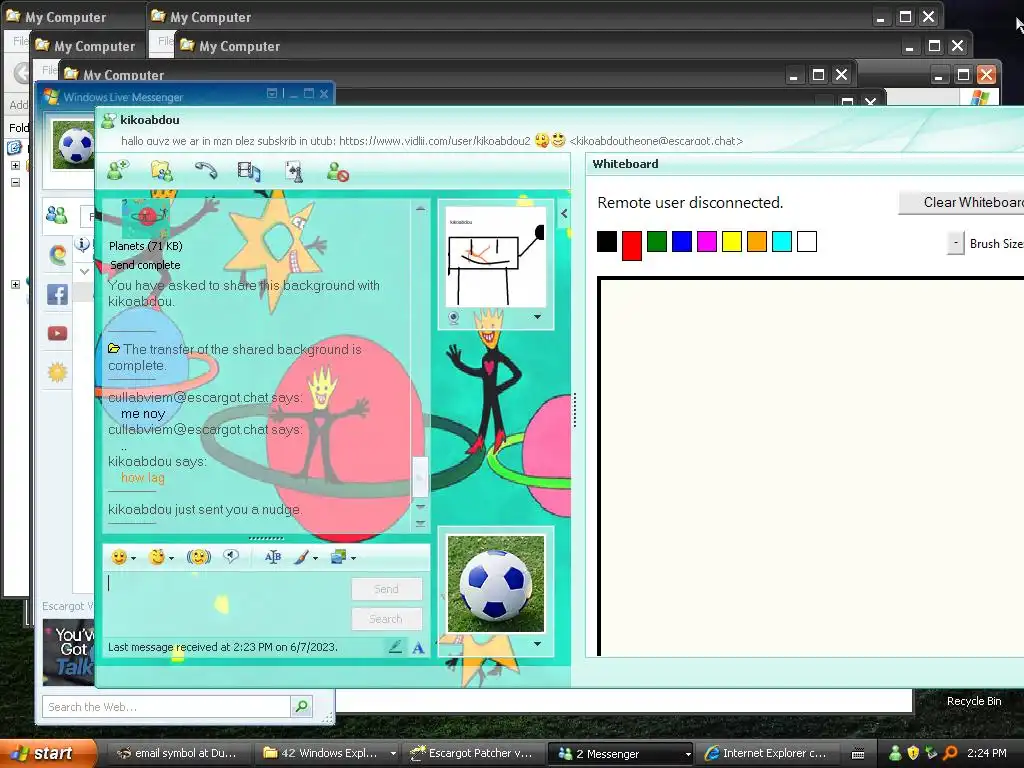Screen dimensions: 1024x768
Task: Select the orange color swatch
Action: (x=757, y=242)
